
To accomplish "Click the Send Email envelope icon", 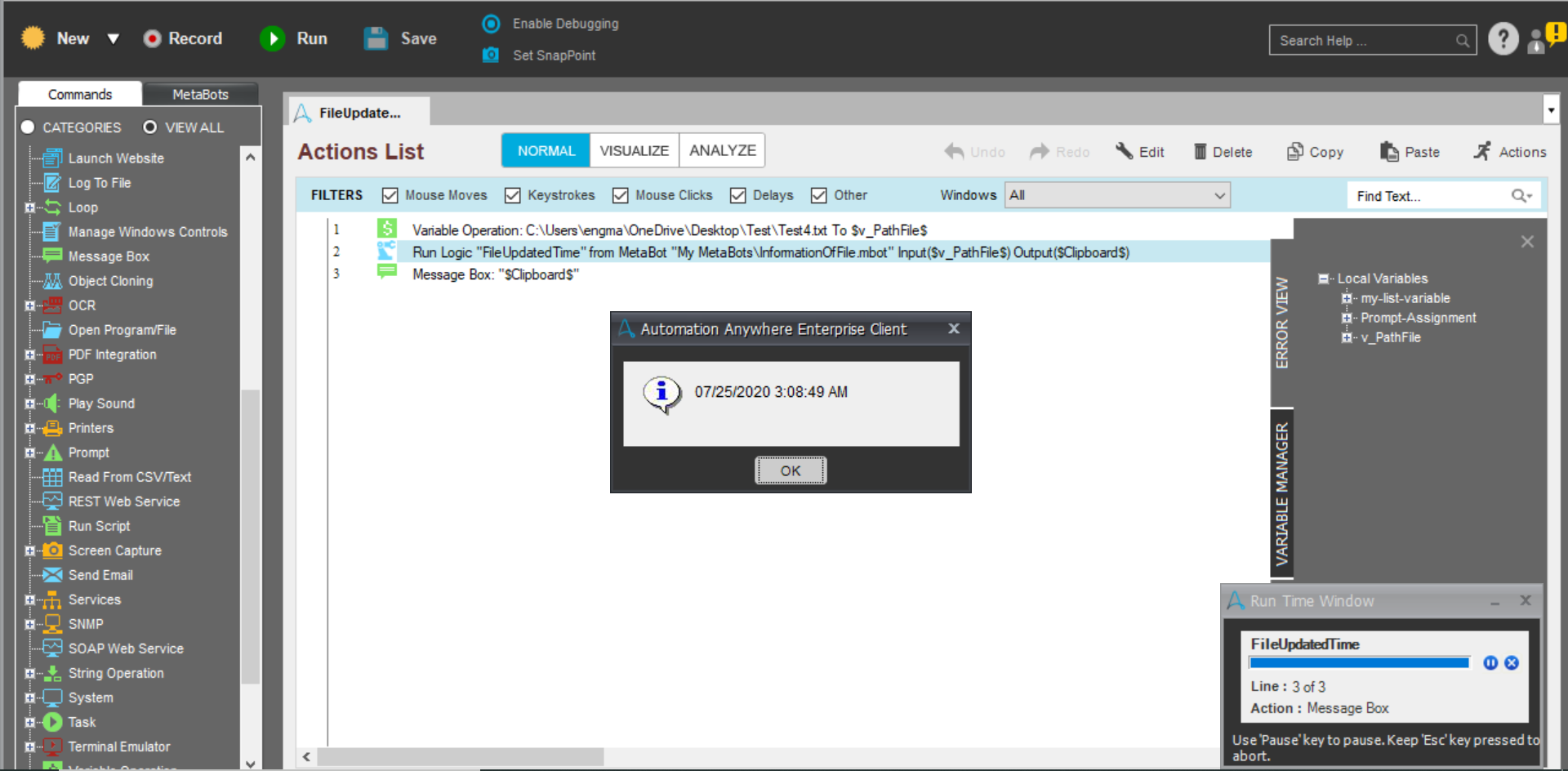I will click(52, 574).
